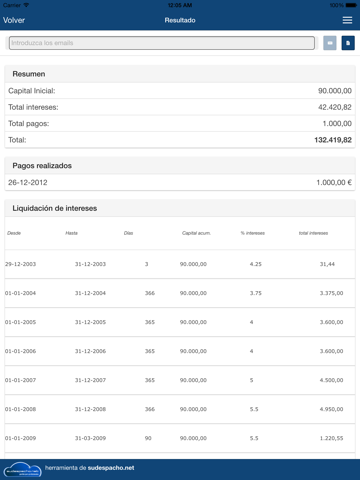Tap the 3.75 interest rate
Screen dimensions: 360x480
pyautogui.click(x=256, y=293)
